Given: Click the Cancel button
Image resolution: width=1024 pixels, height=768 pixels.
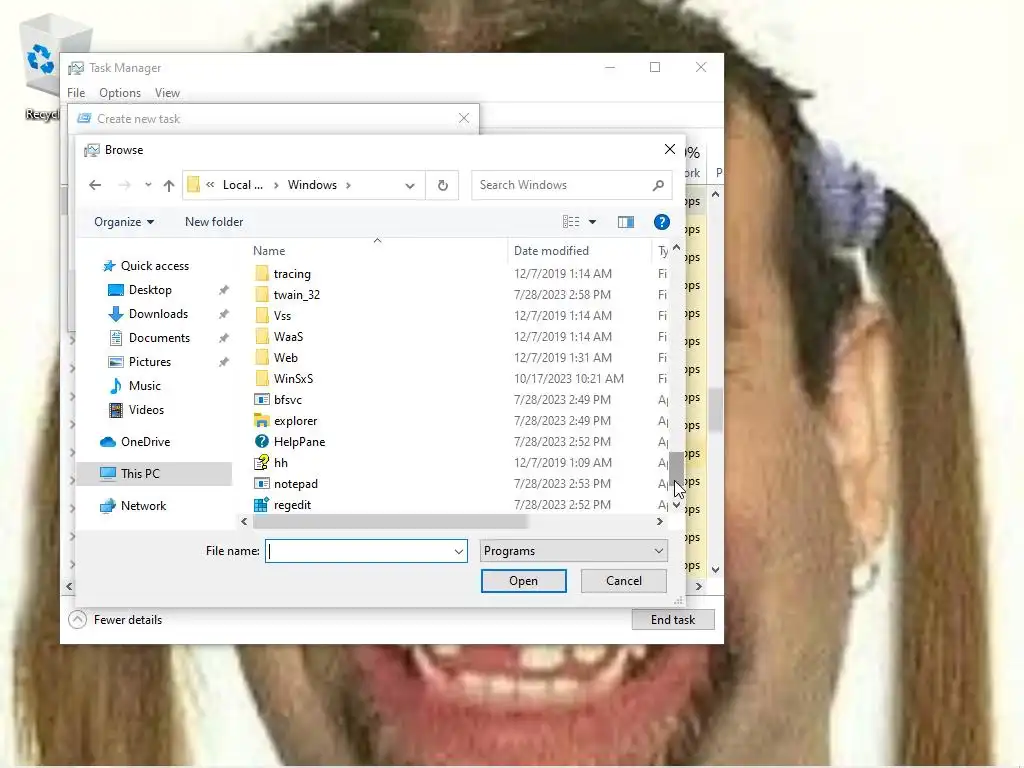Looking at the screenshot, I should click(624, 581).
